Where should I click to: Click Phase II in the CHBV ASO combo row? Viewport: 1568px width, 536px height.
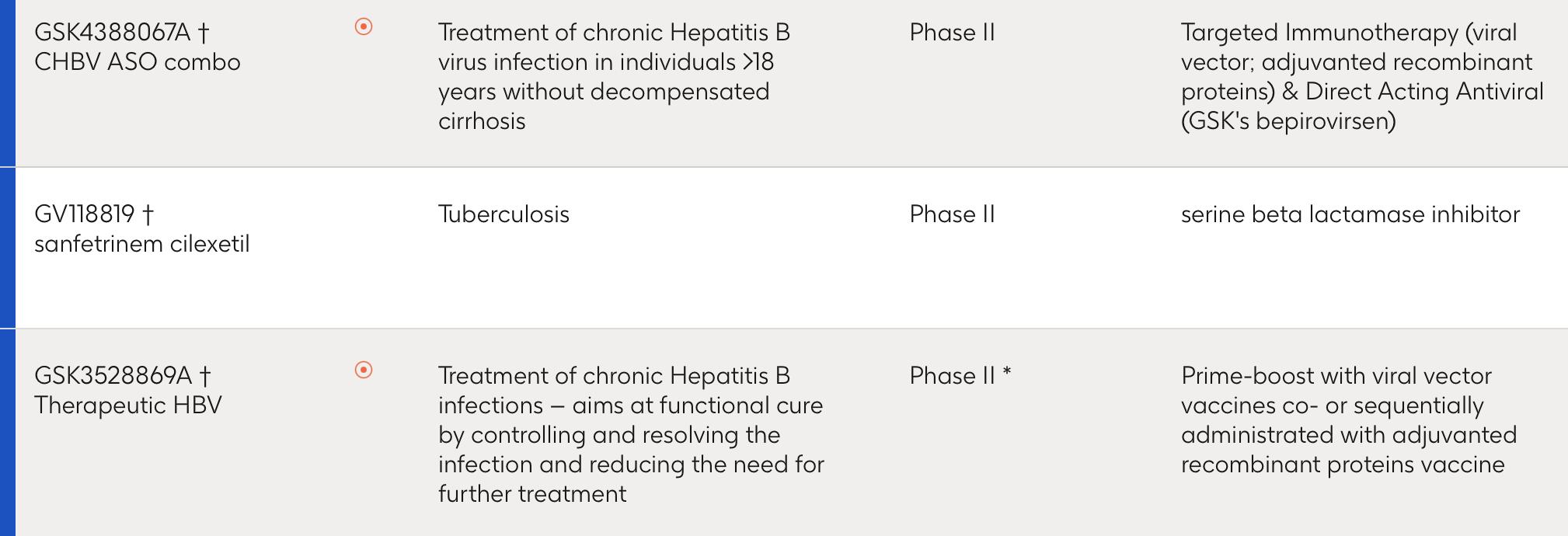(952, 33)
